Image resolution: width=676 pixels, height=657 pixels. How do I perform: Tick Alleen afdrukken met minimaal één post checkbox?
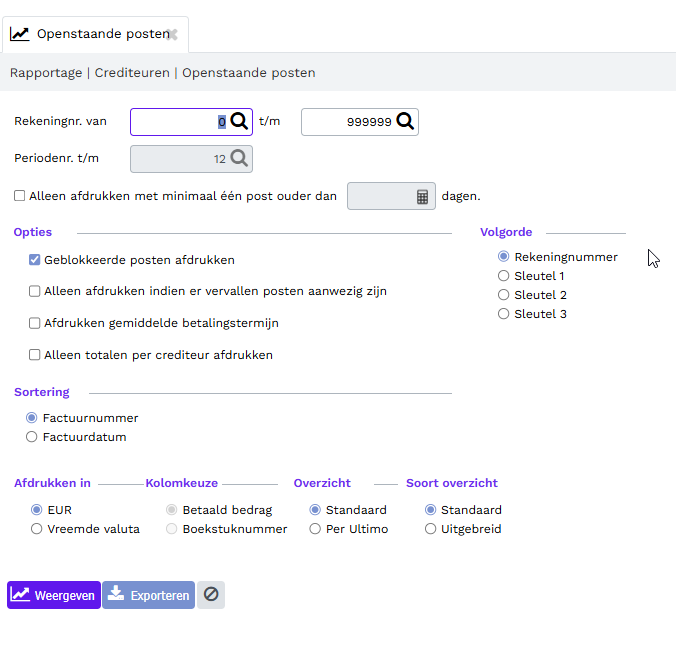[x=19, y=196]
